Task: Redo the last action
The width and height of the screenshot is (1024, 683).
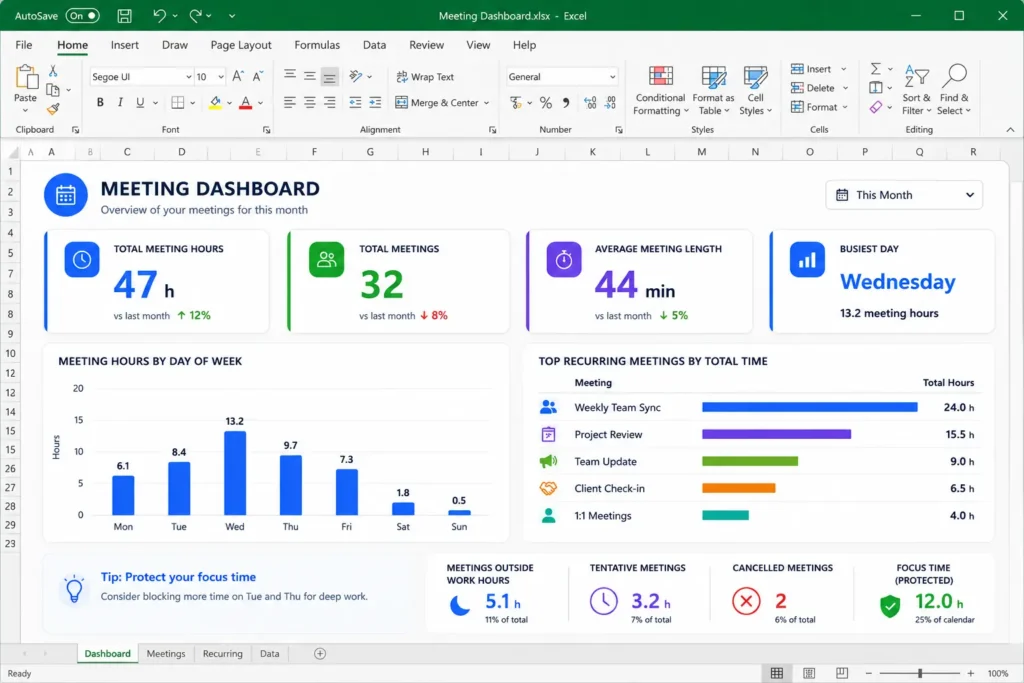Action: coord(195,16)
